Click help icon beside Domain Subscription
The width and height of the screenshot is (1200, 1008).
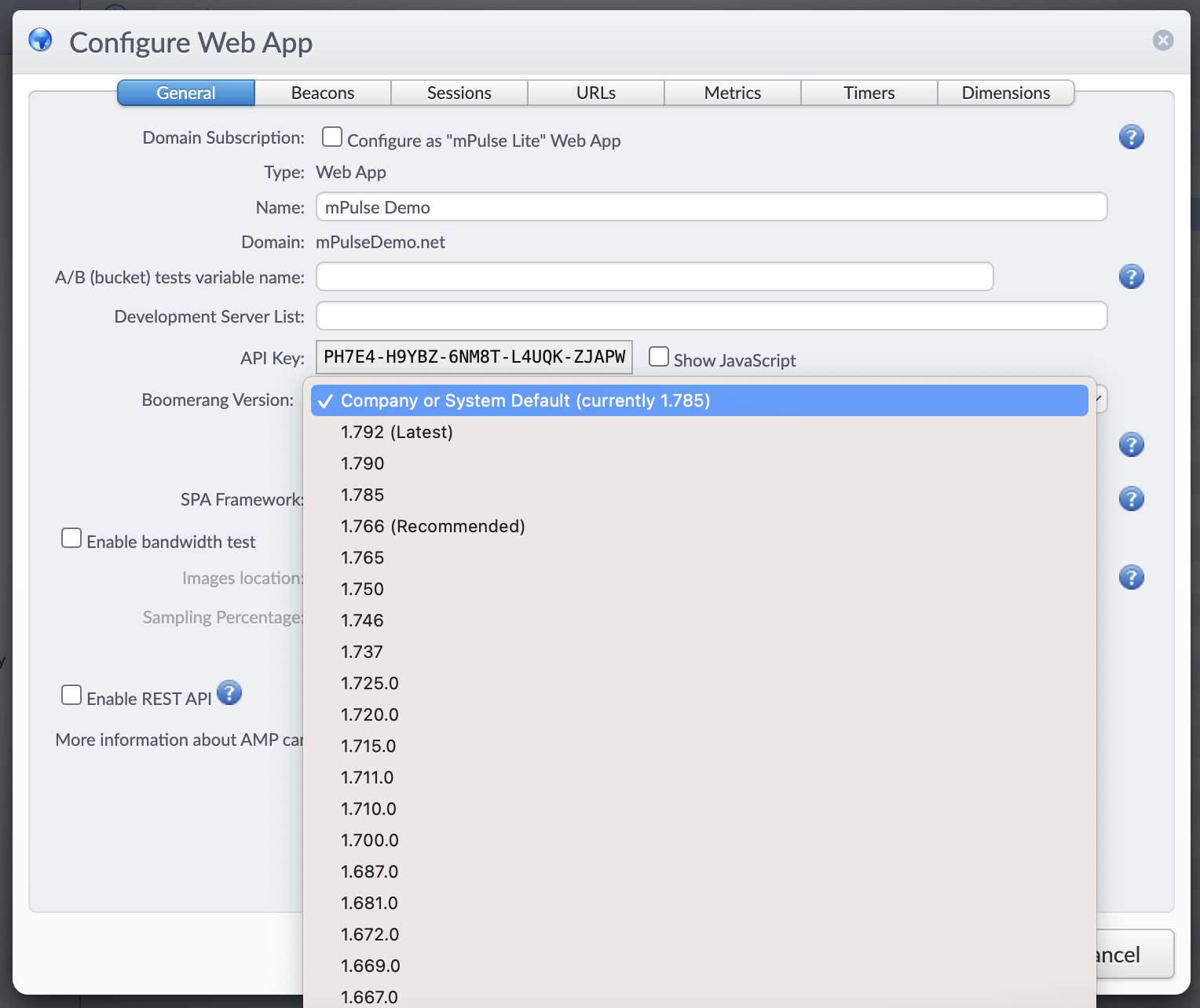point(1131,137)
